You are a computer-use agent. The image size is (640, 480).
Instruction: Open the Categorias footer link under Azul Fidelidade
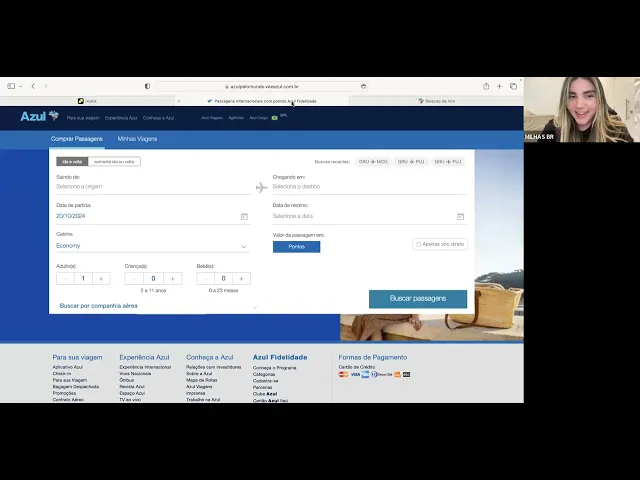(x=264, y=374)
